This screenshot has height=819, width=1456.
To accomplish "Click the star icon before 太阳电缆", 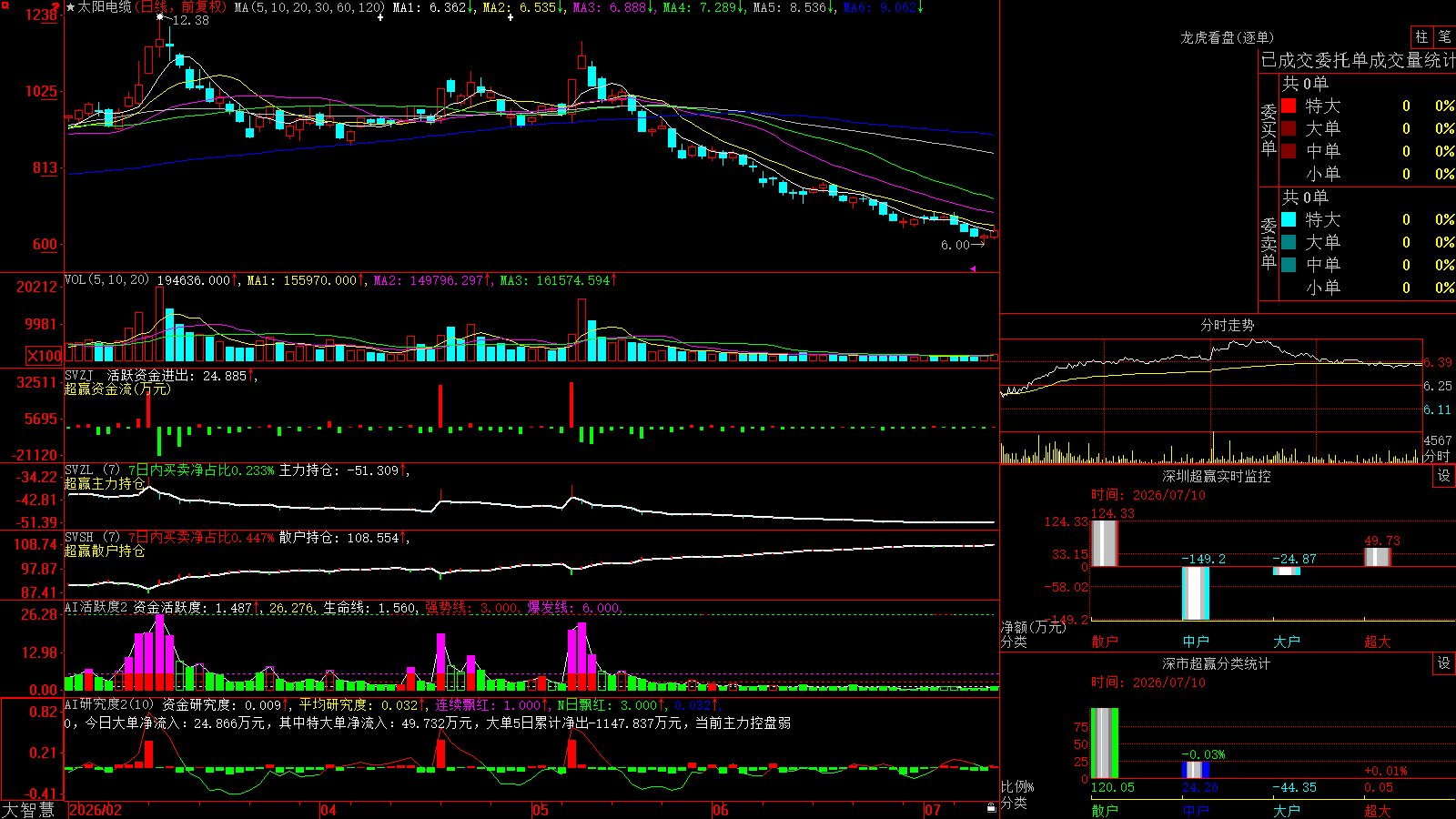I will coord(71,7).
